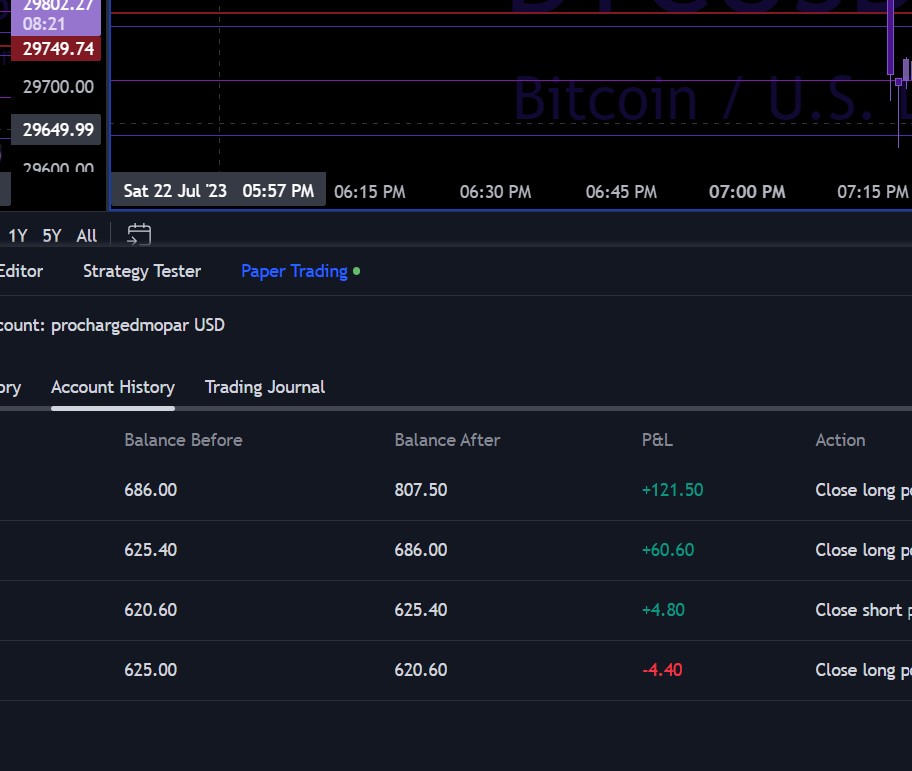912x771 pixels.
Task: Click the 29649.99 crosshair price label
Action: [x=57, y=129]
